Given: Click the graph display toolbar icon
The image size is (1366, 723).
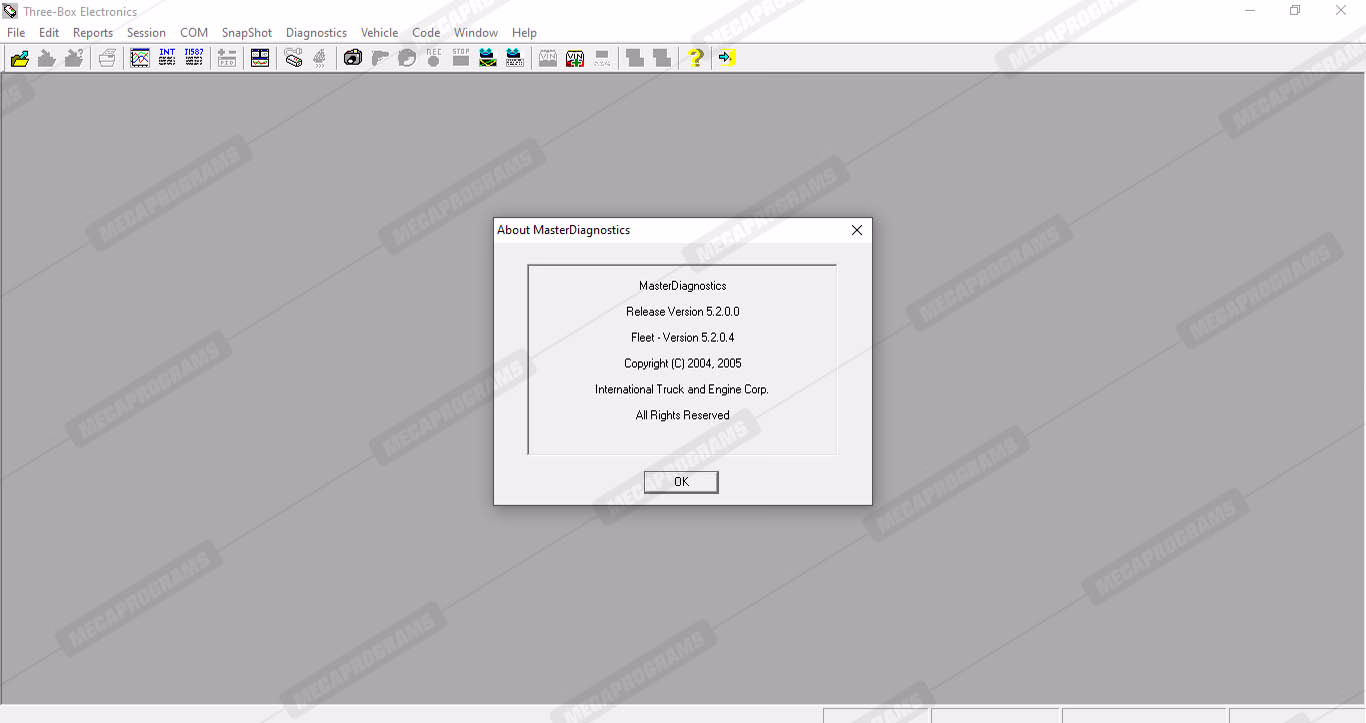Looking at the screenshot, I should coord(140,58).
